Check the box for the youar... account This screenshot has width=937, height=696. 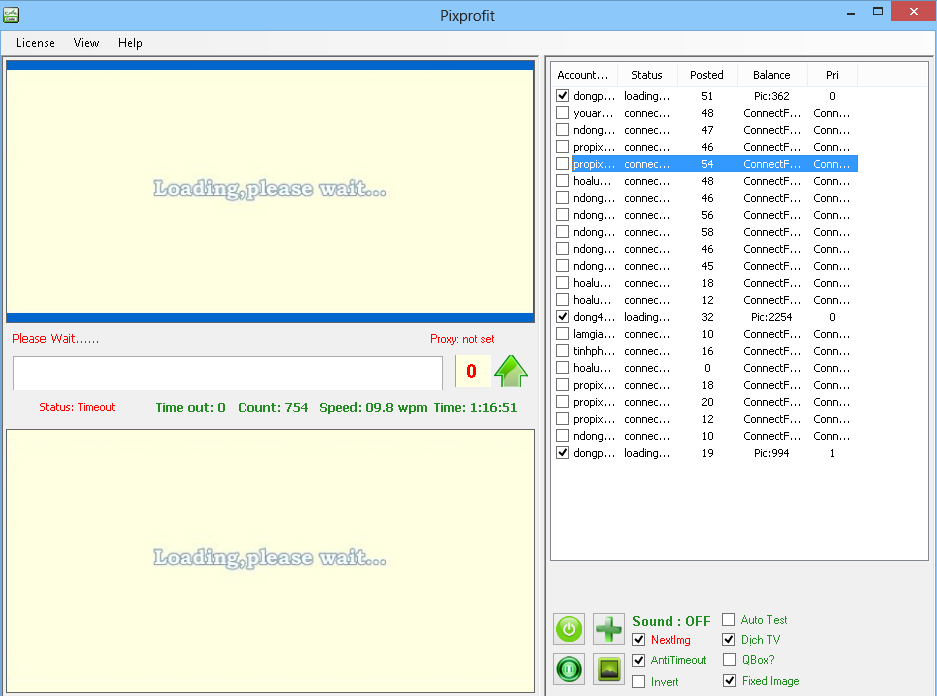click(x=563, y=113)
